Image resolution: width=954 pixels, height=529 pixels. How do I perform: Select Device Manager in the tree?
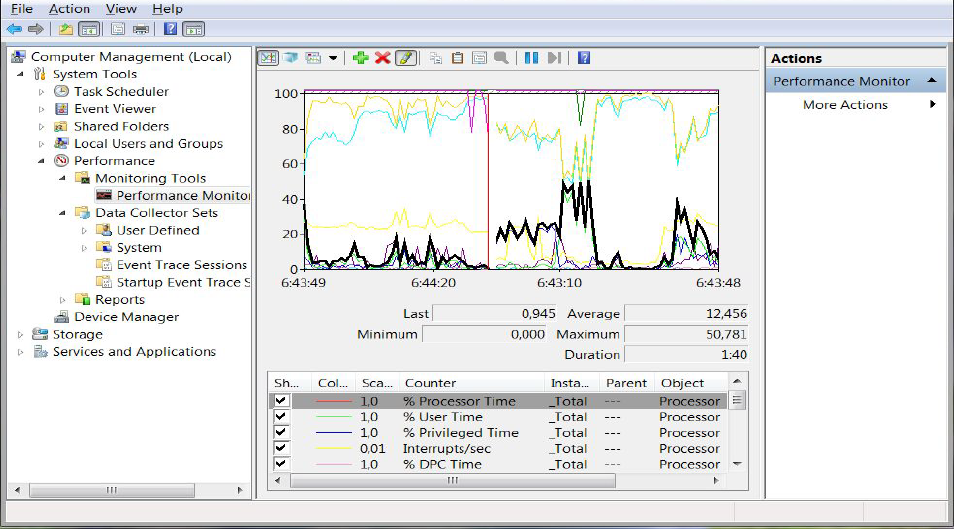coord(126,317)
